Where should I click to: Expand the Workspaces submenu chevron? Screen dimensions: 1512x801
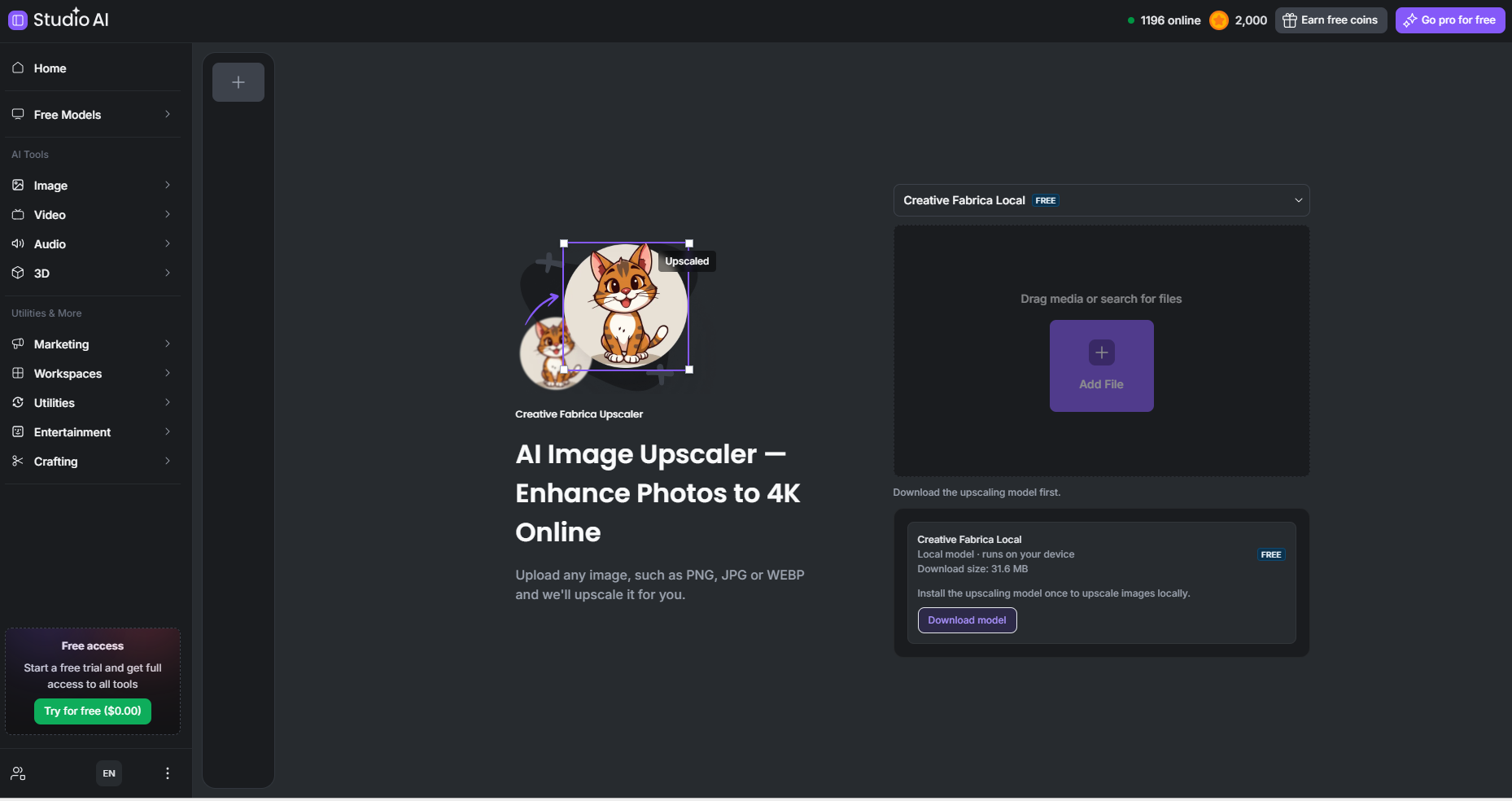(x=168, y=373)
